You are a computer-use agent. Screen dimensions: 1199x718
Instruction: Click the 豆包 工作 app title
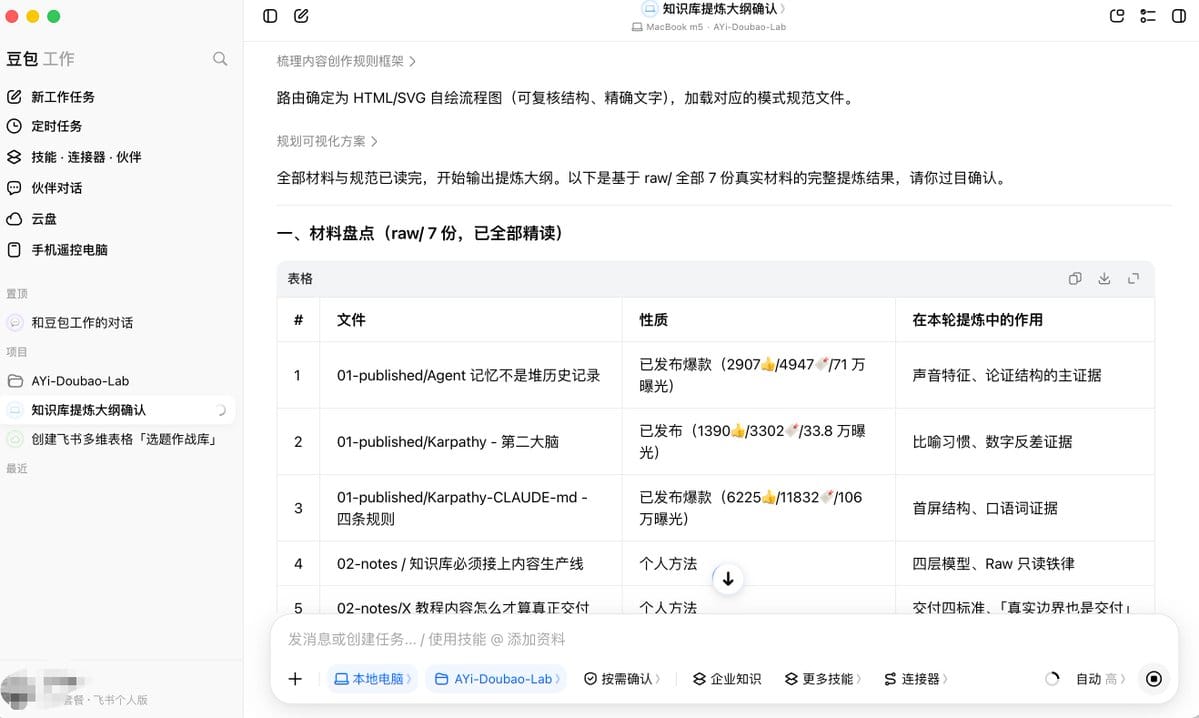(41, 59)
